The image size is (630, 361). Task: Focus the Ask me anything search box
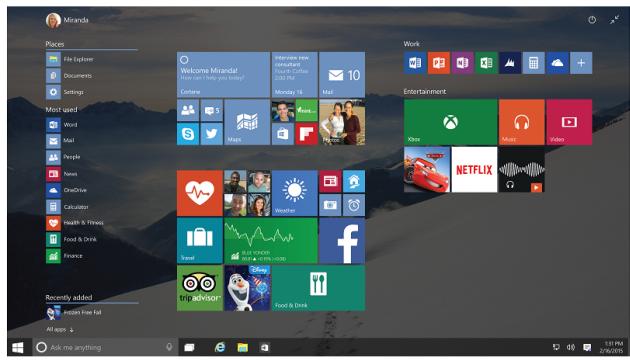[104, 347]
